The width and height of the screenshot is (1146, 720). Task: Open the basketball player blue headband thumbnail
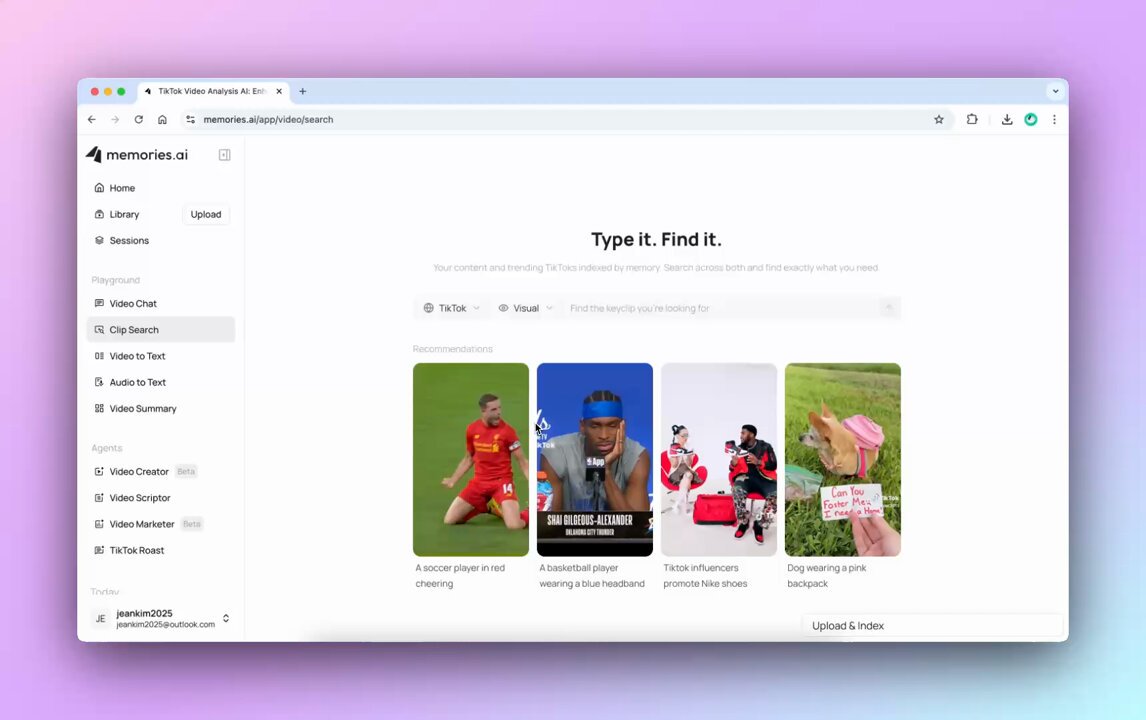[595, 460]
